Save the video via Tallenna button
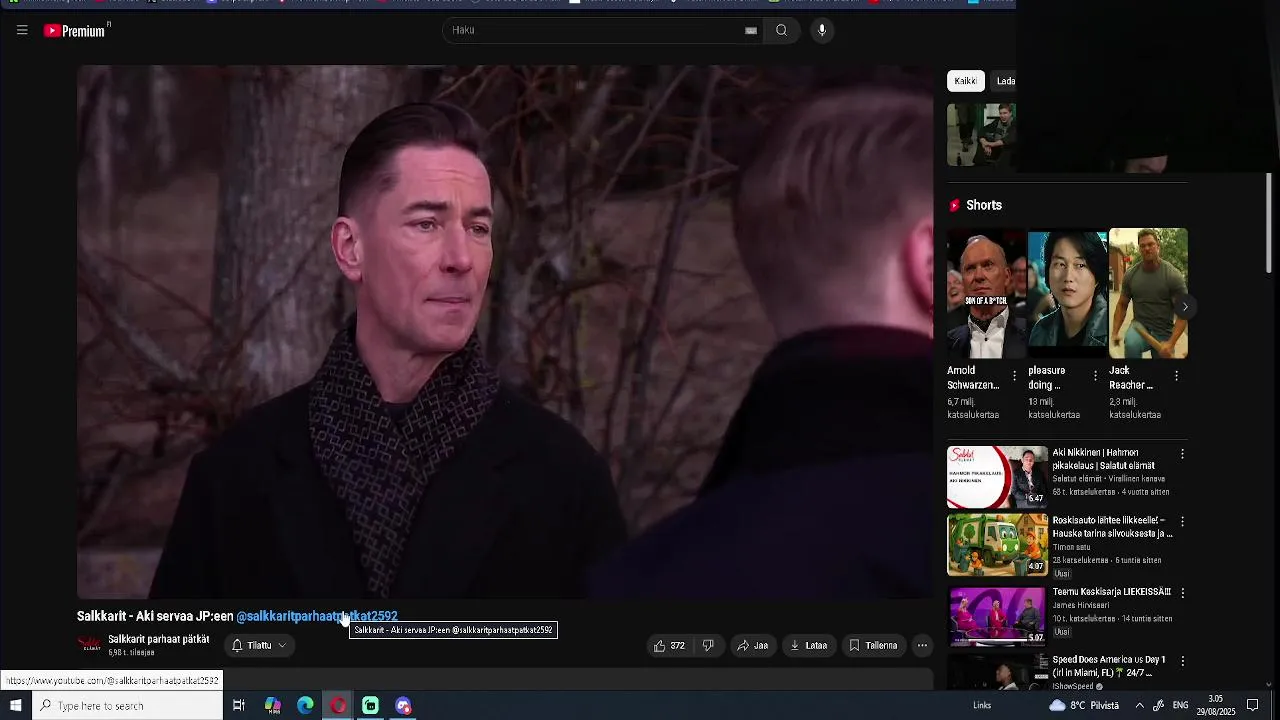Screen dimensions: 1280x720 click(874, 646)
